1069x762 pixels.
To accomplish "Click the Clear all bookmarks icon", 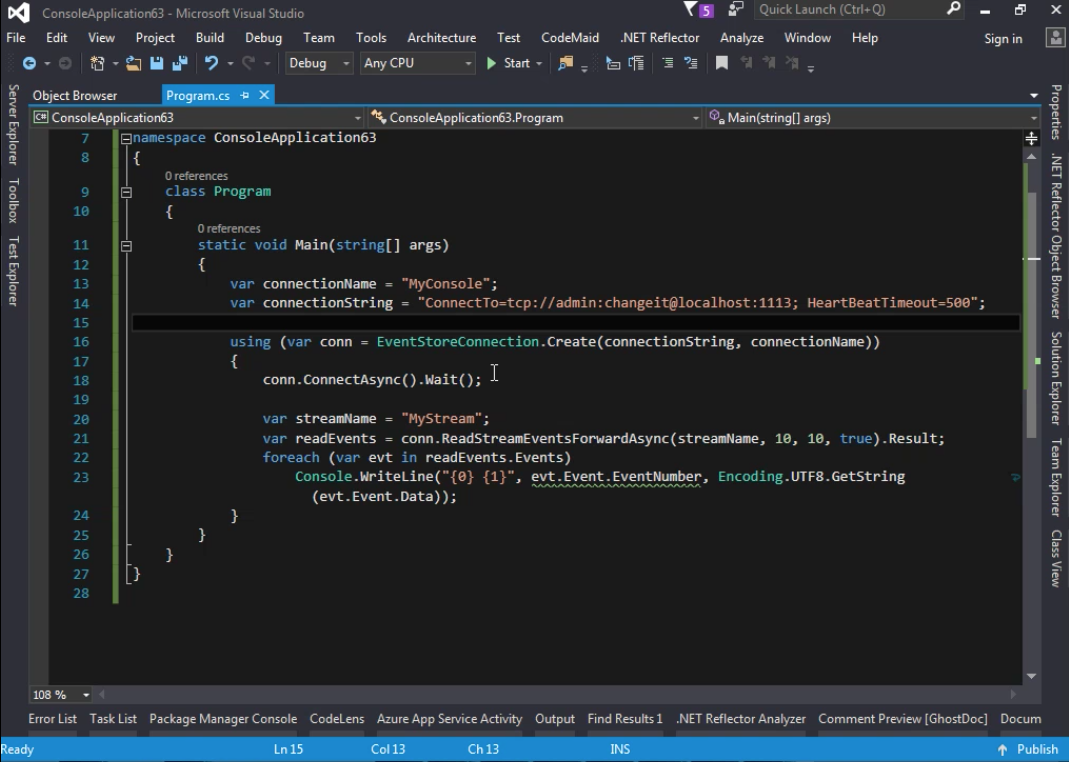I will tap(792, 63).
